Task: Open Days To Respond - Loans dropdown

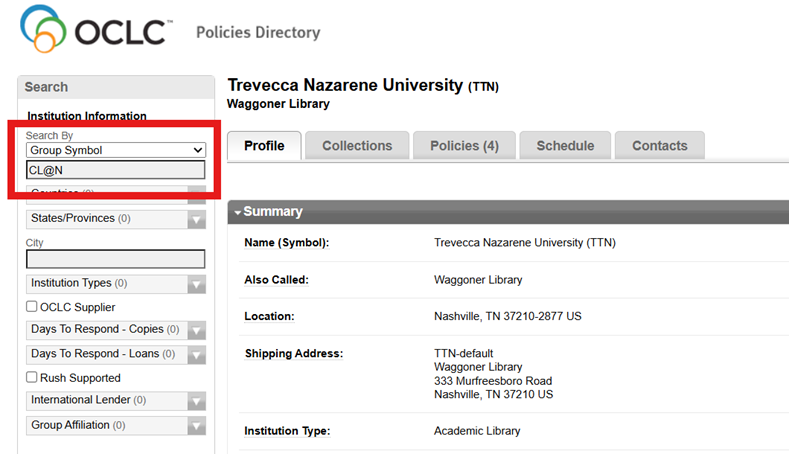Action: [x=197, y=354]
